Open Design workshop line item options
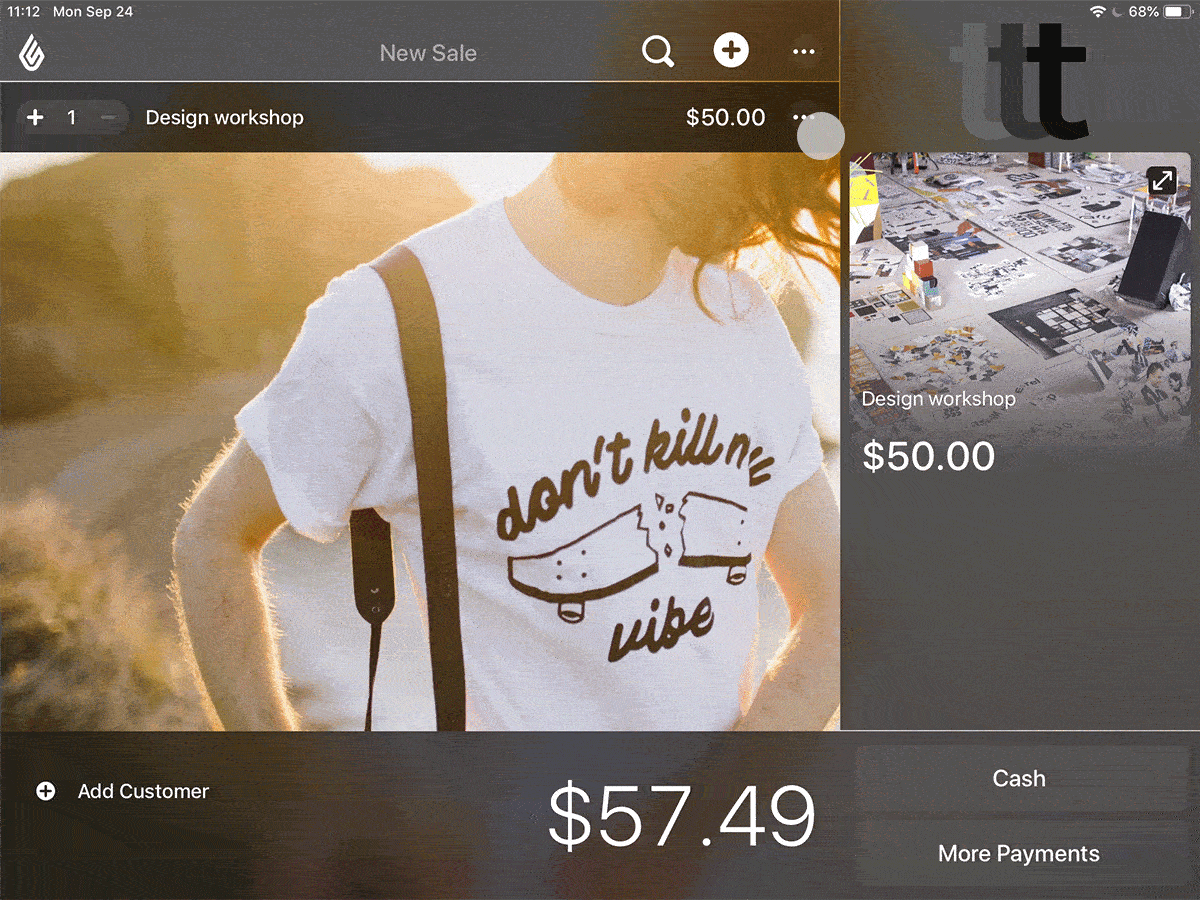 [x=805, y=117]
